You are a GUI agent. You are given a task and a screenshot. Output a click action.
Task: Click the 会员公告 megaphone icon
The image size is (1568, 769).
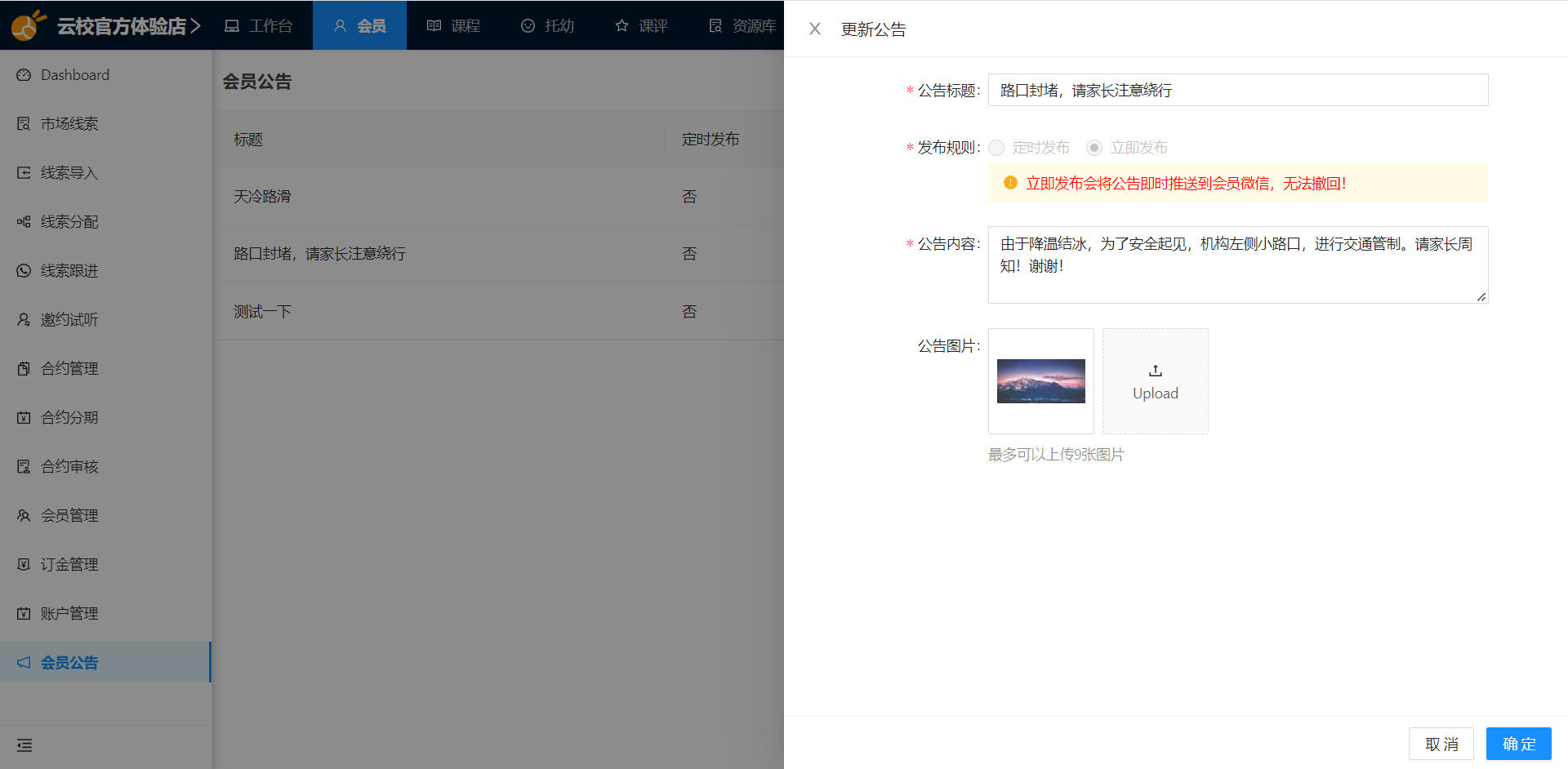click(24, 663)
